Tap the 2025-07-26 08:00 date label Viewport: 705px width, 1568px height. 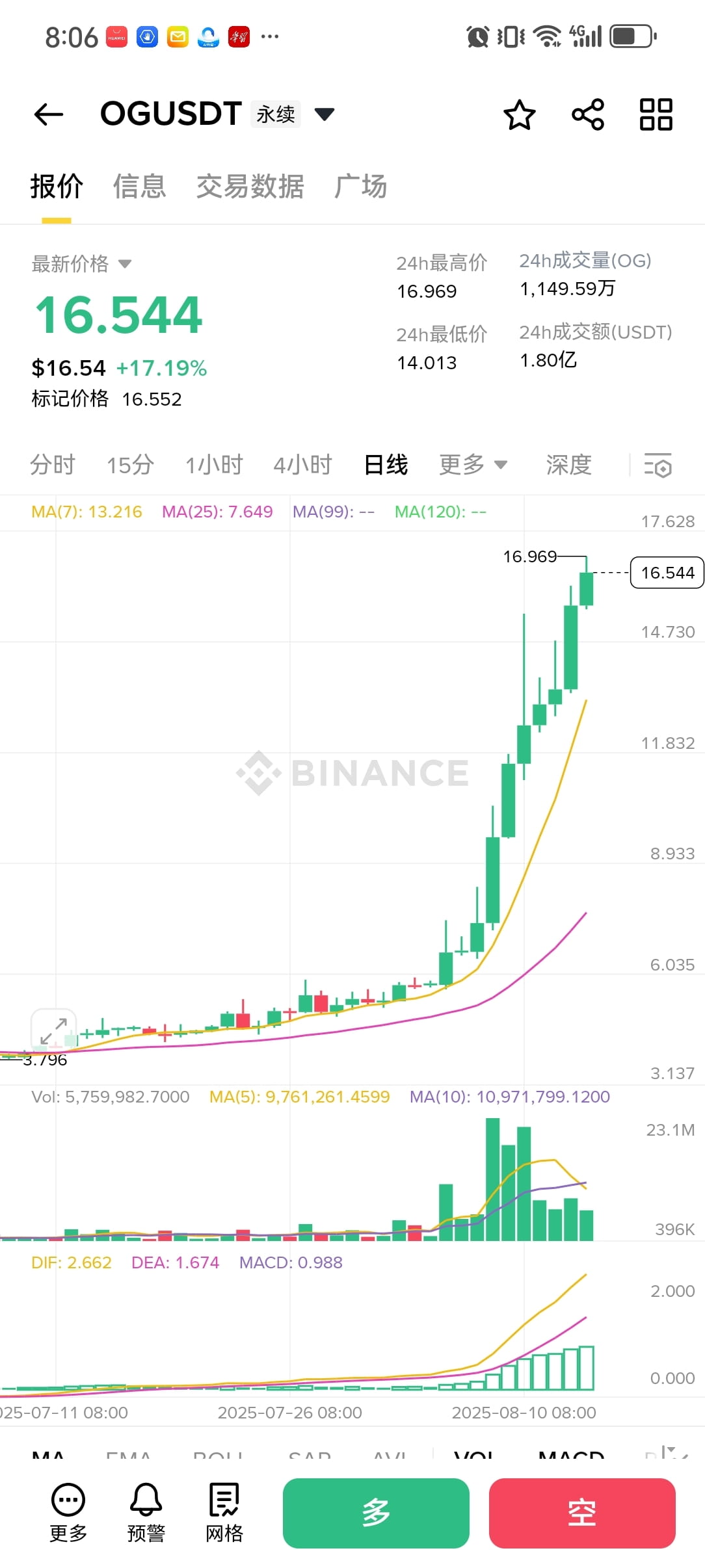(289, 1413)
